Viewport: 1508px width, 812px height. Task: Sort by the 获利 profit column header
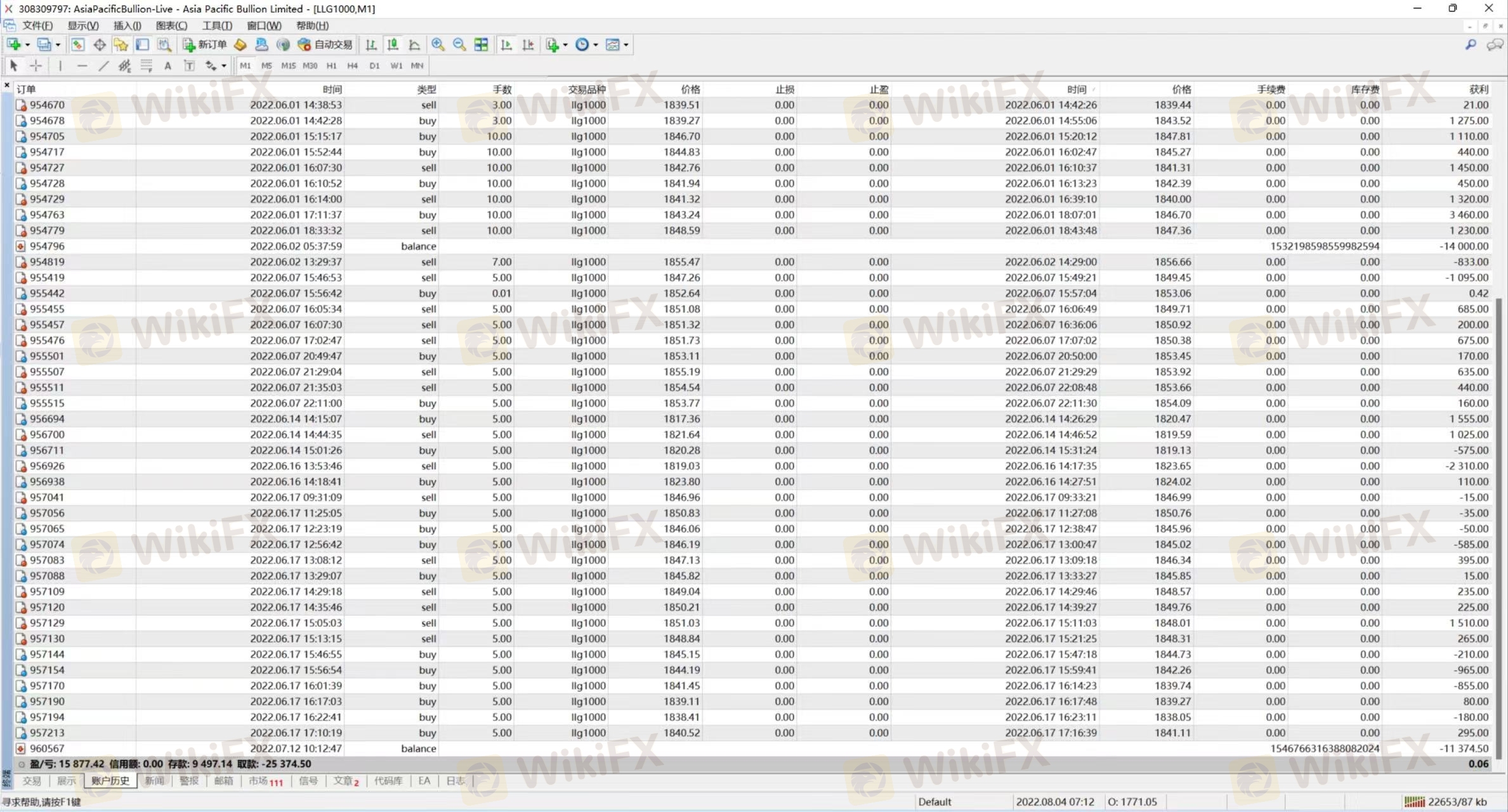[1478, 89]
